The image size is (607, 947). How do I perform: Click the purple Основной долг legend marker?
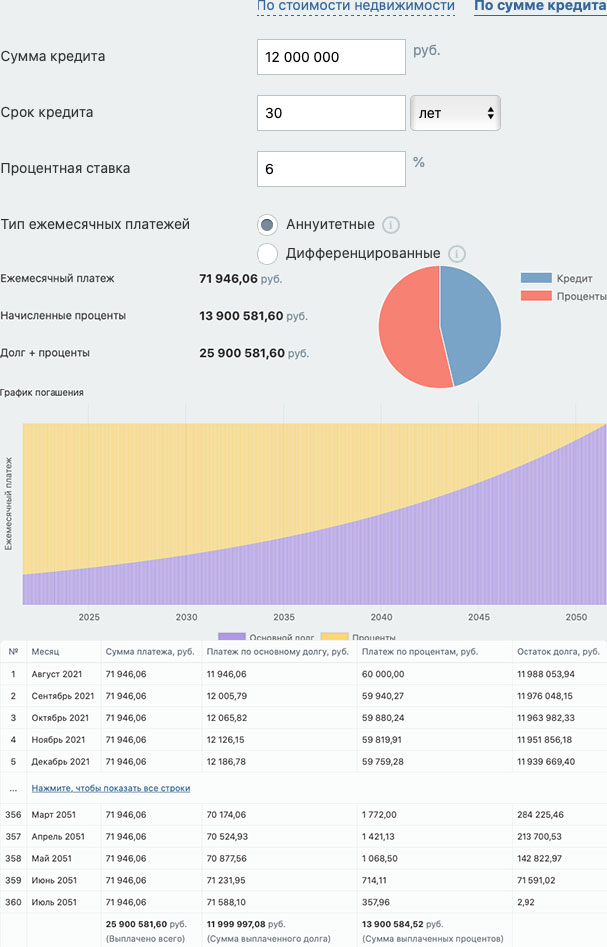pos(231,637)
